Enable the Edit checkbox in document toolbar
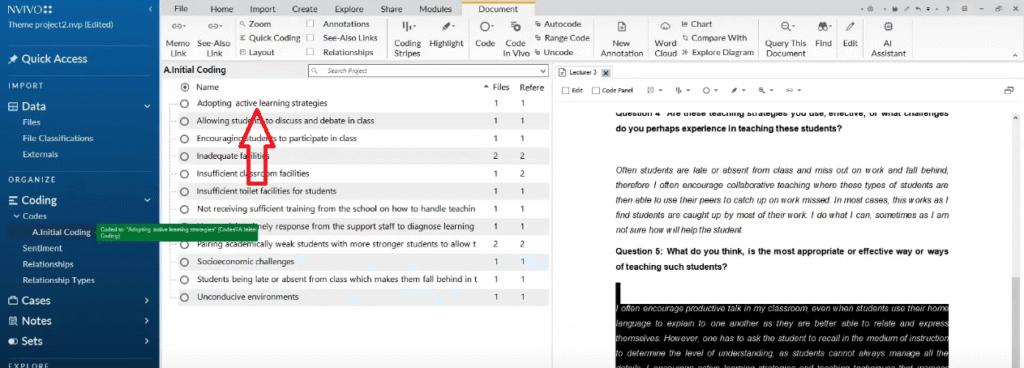Screen dimensions: 1024x368 [566, 91]
